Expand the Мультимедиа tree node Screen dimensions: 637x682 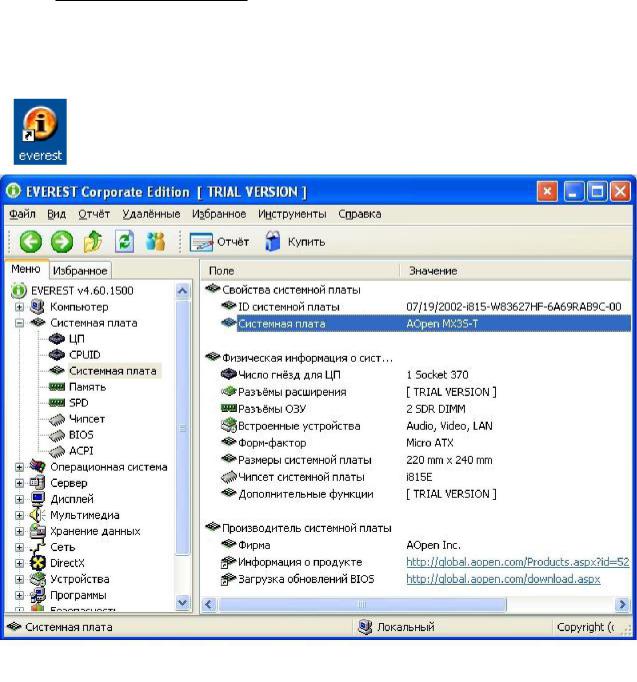coord(19,515)
